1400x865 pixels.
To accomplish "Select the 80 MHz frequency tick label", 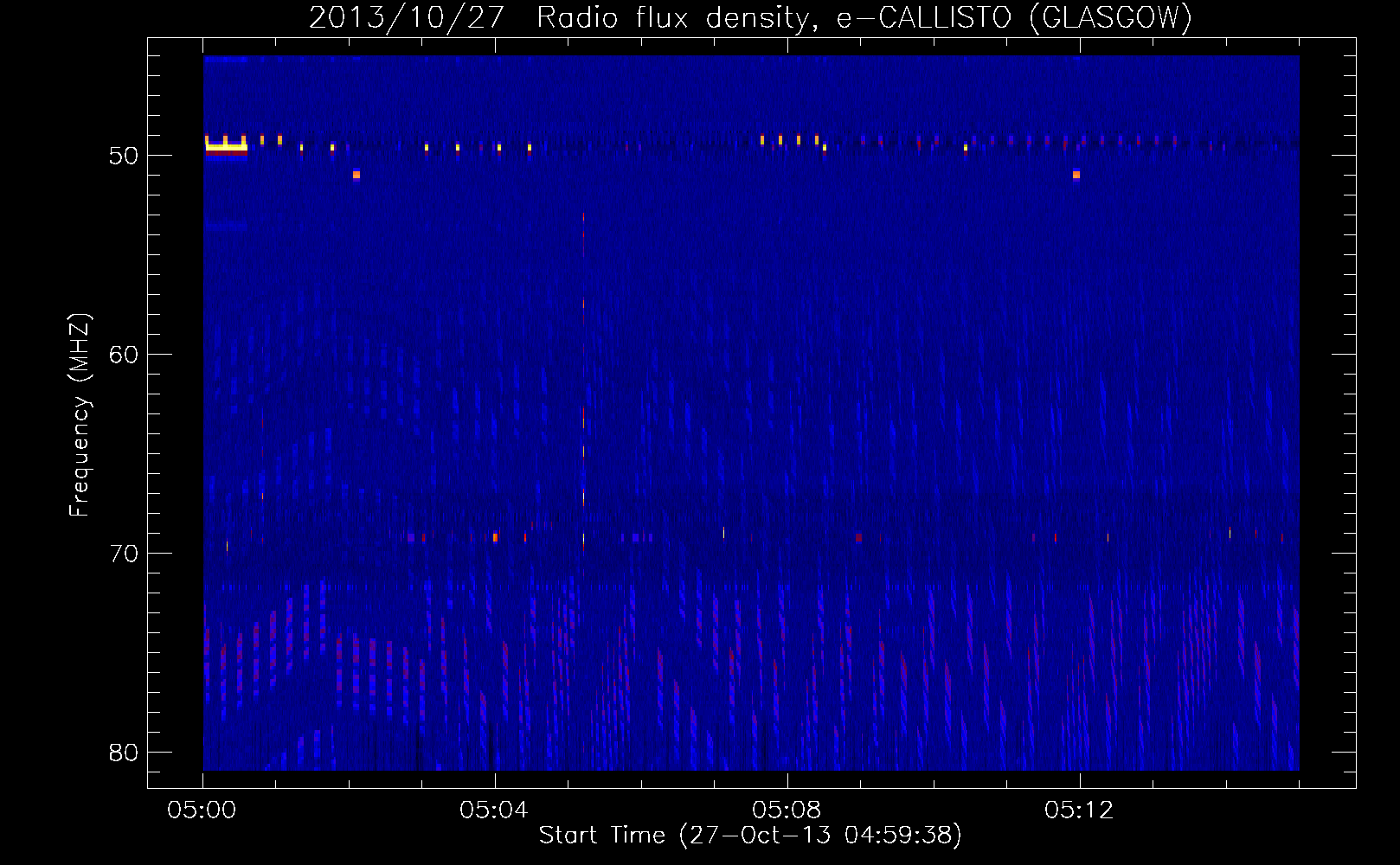I will (124, 753).
